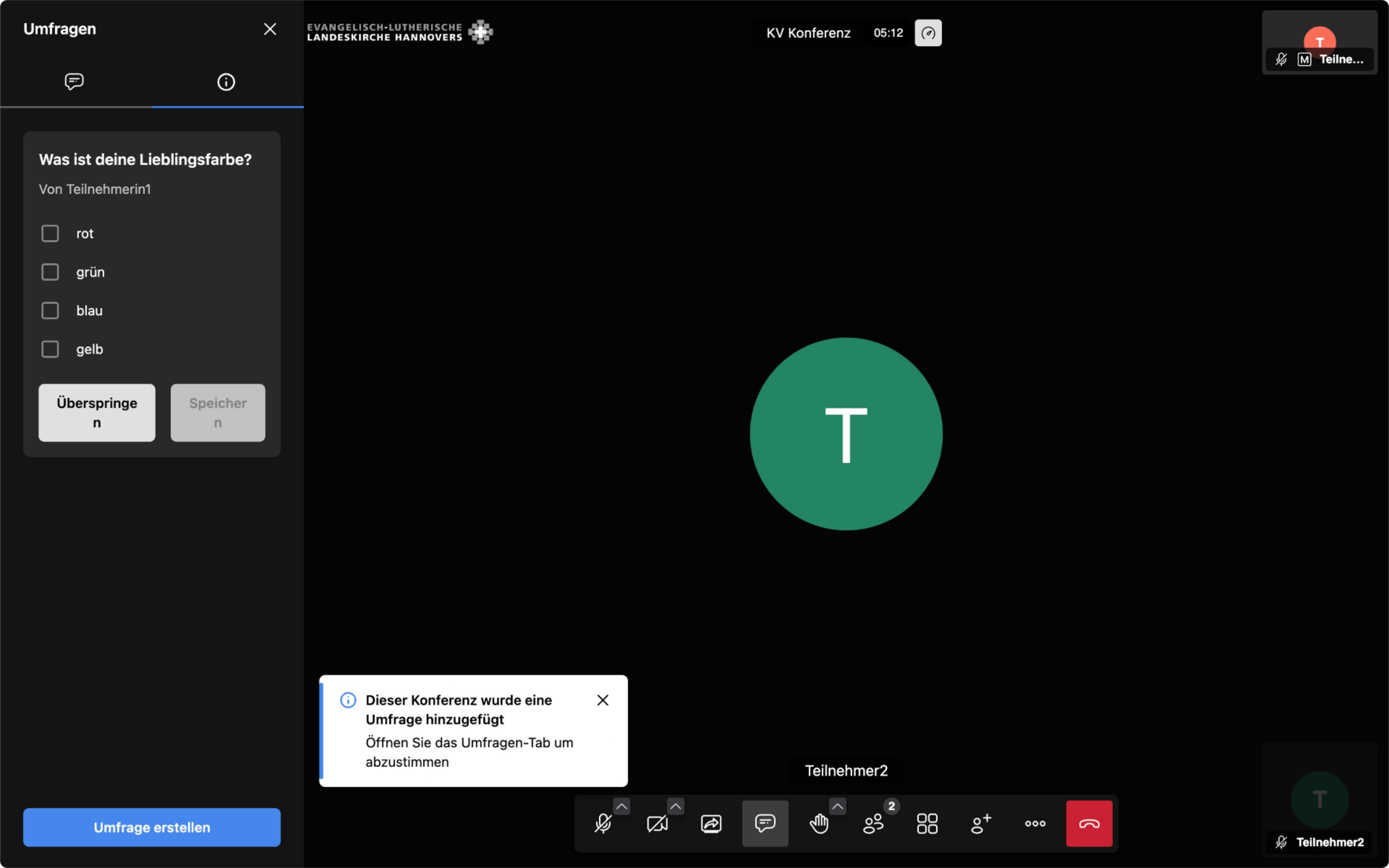Invite people to the conference

[981, 823]
